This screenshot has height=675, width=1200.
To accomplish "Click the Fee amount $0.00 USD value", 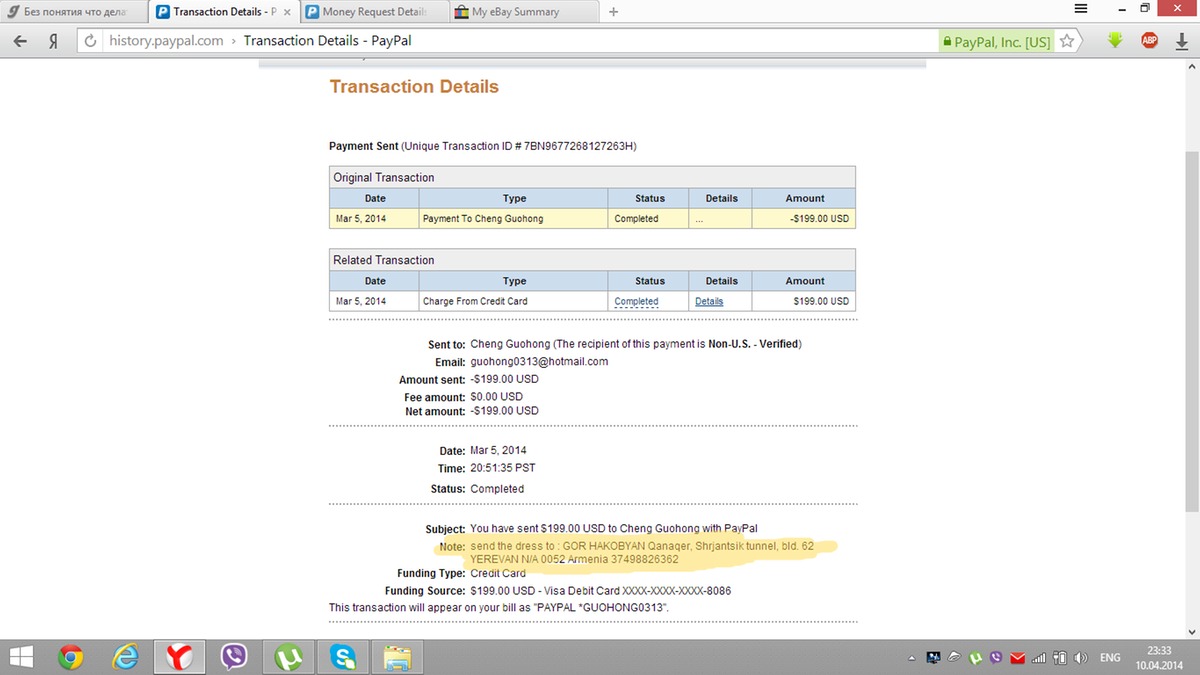I will point(497,397).
